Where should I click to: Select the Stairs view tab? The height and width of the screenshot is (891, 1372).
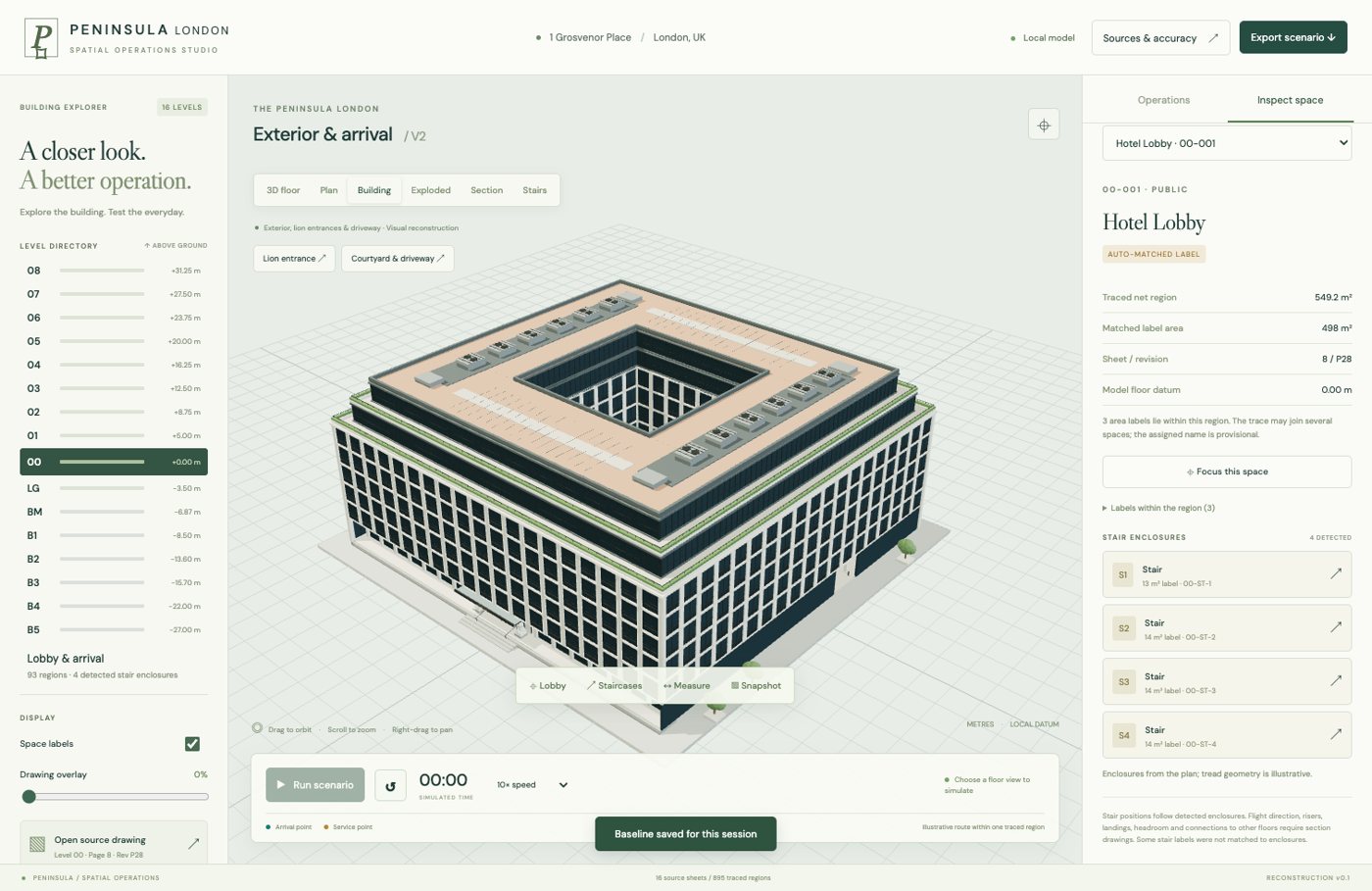535,190
